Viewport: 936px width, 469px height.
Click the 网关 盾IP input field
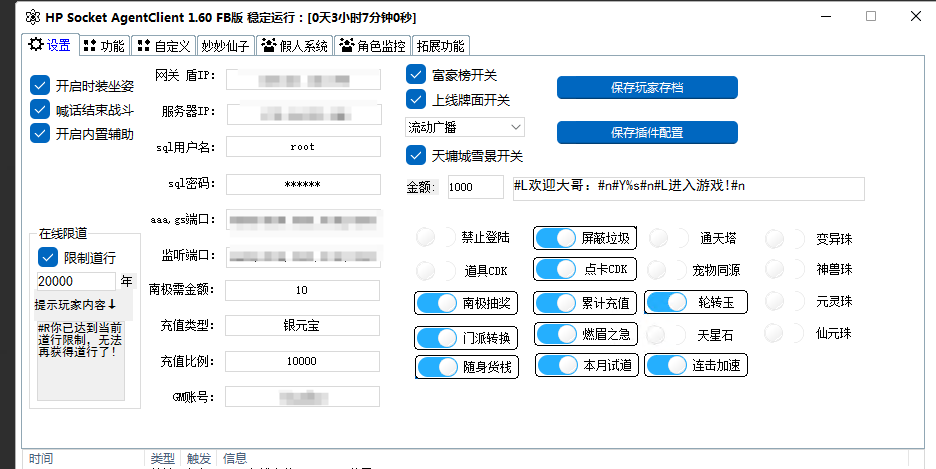click(303, 79)
